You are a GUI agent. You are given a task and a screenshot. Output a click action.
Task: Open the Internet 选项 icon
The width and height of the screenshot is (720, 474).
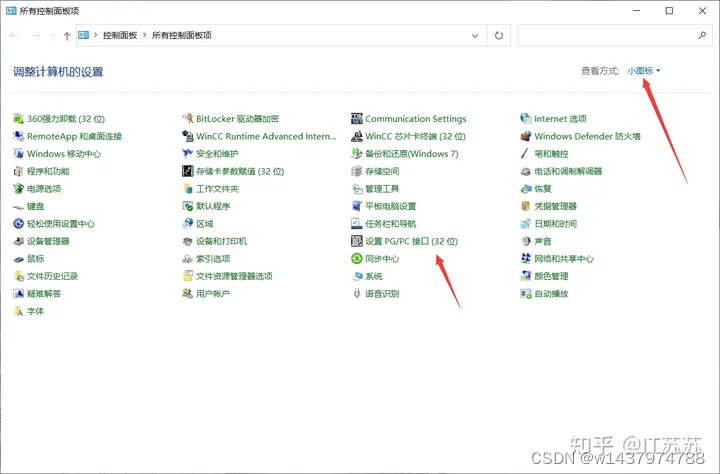[x=526, y=119]
